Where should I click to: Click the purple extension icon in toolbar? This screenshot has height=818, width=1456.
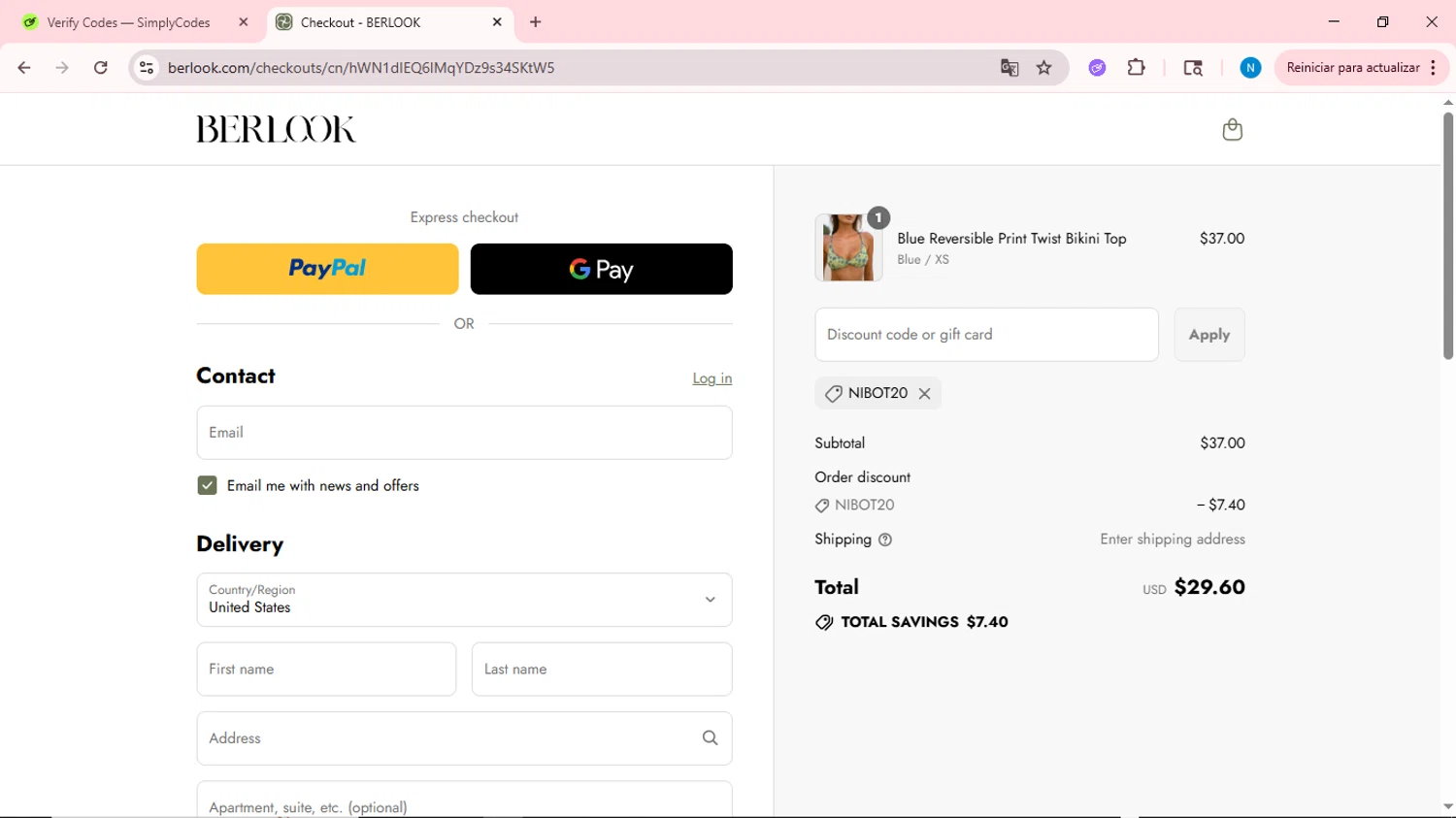[1097, 68]
